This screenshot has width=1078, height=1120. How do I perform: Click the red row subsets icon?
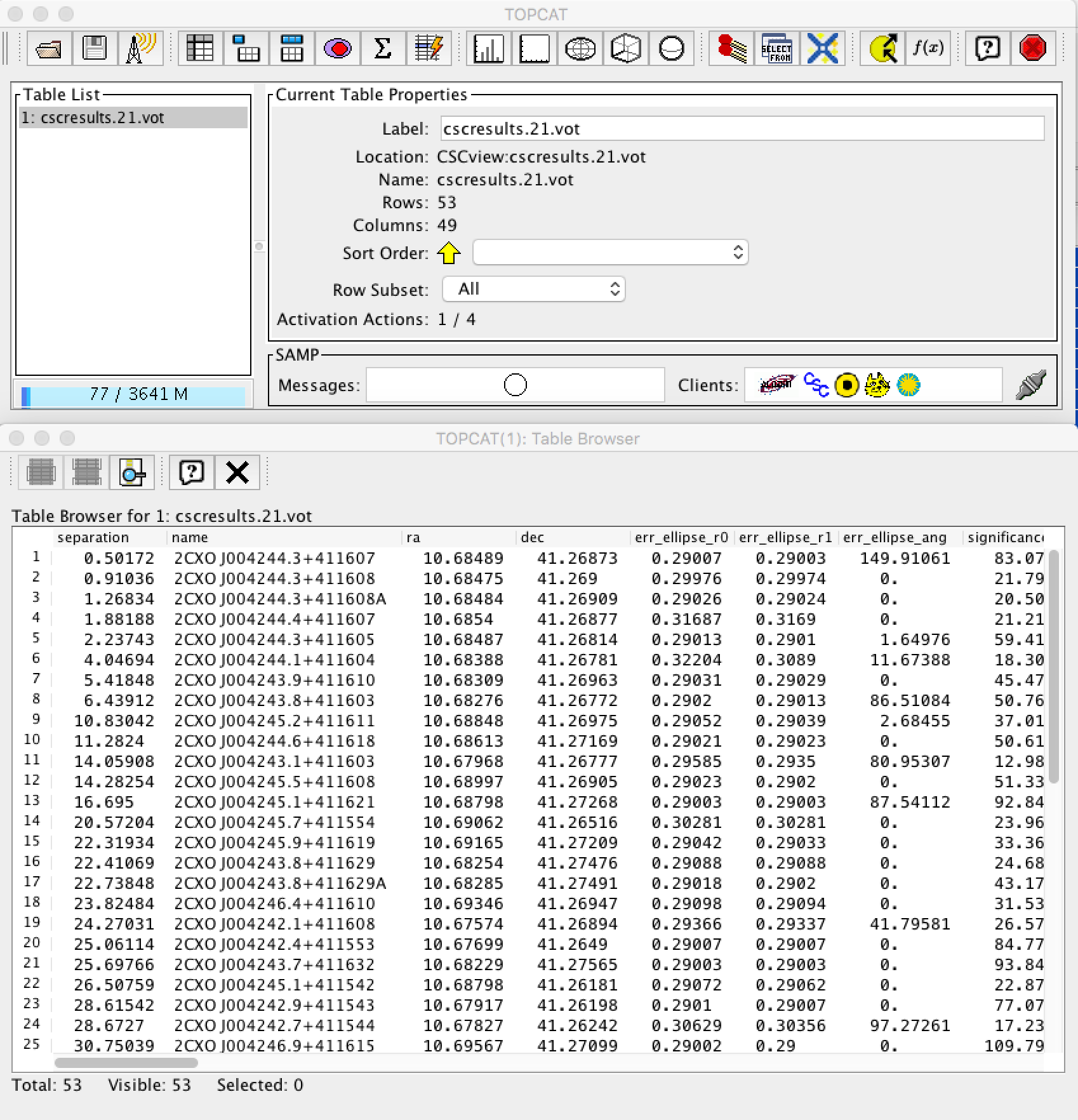(x=337, y=48)
